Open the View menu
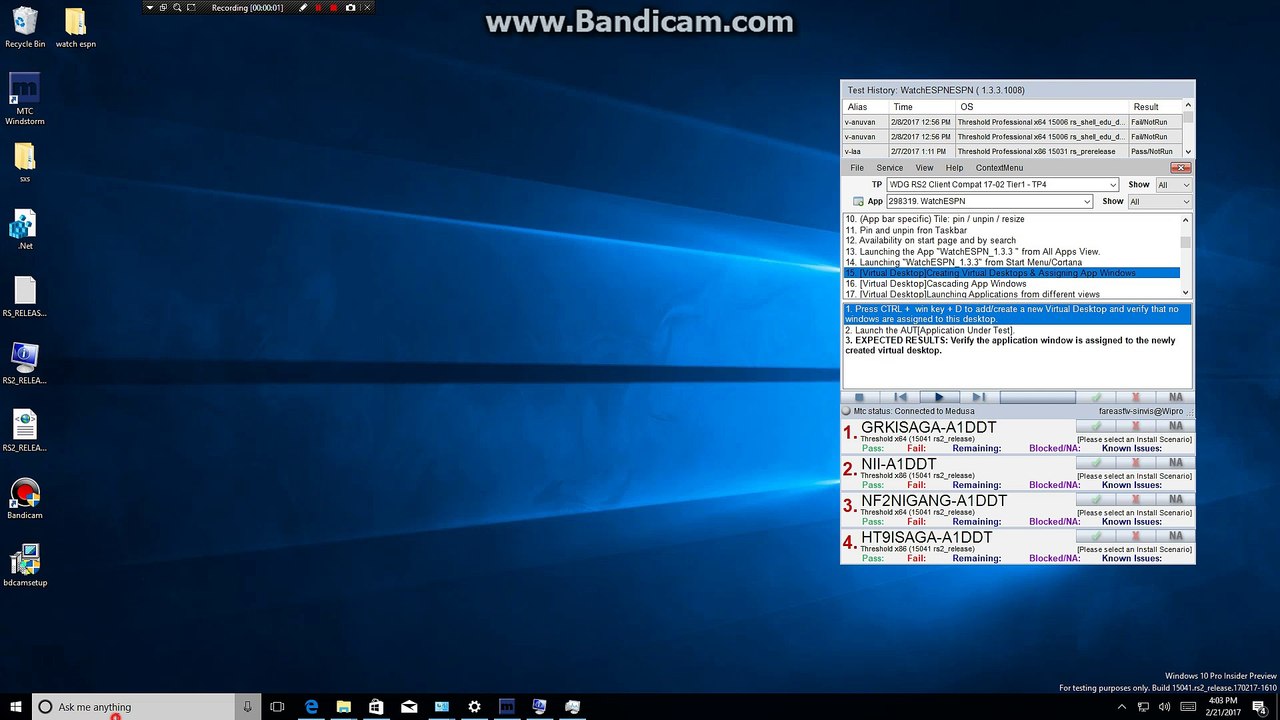This screenshot has width=1280, height=720. (x=925, y=168)
